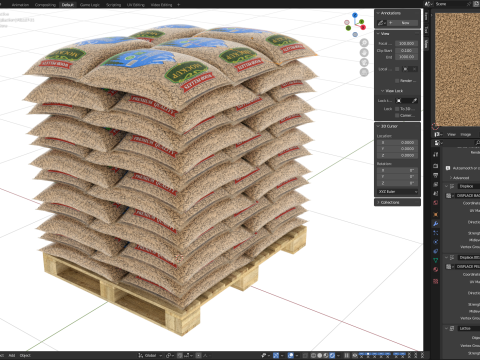Viewport: 480px width, 360px height.
Task: Open the image editor View menu
Action: tap(451, 134)
